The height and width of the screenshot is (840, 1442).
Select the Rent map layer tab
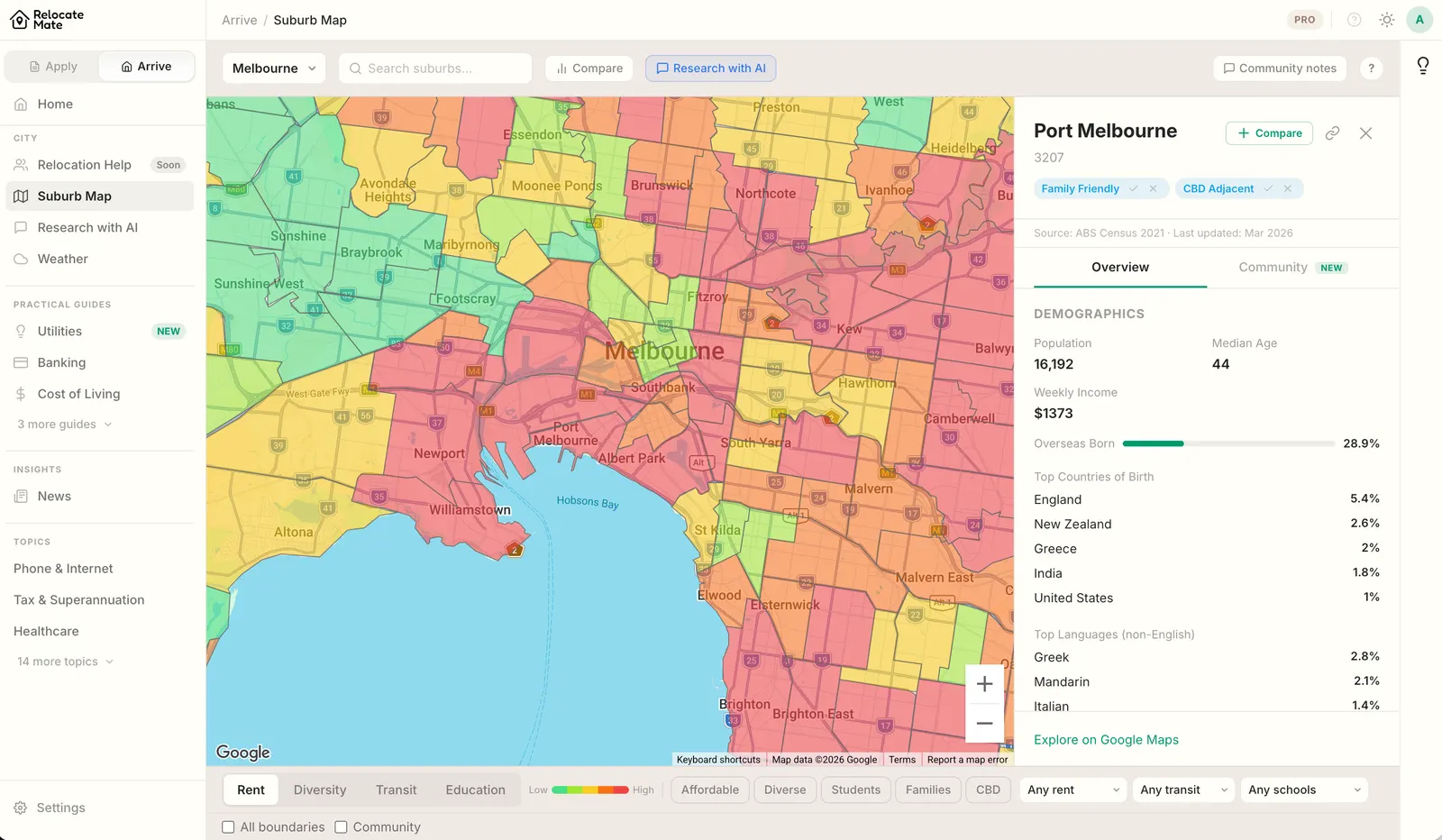pyautogui.click(x=251, y=790)
